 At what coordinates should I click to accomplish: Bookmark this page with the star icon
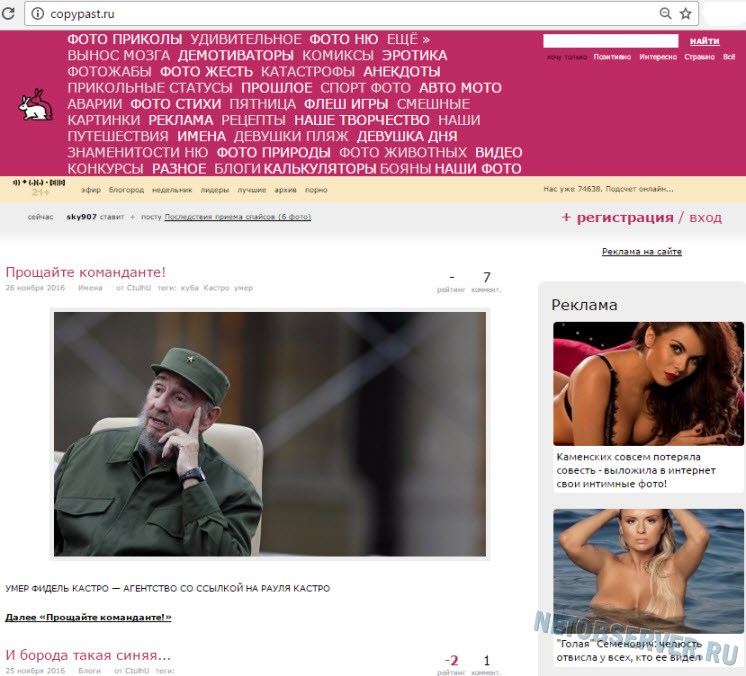(x=686, y=13)
